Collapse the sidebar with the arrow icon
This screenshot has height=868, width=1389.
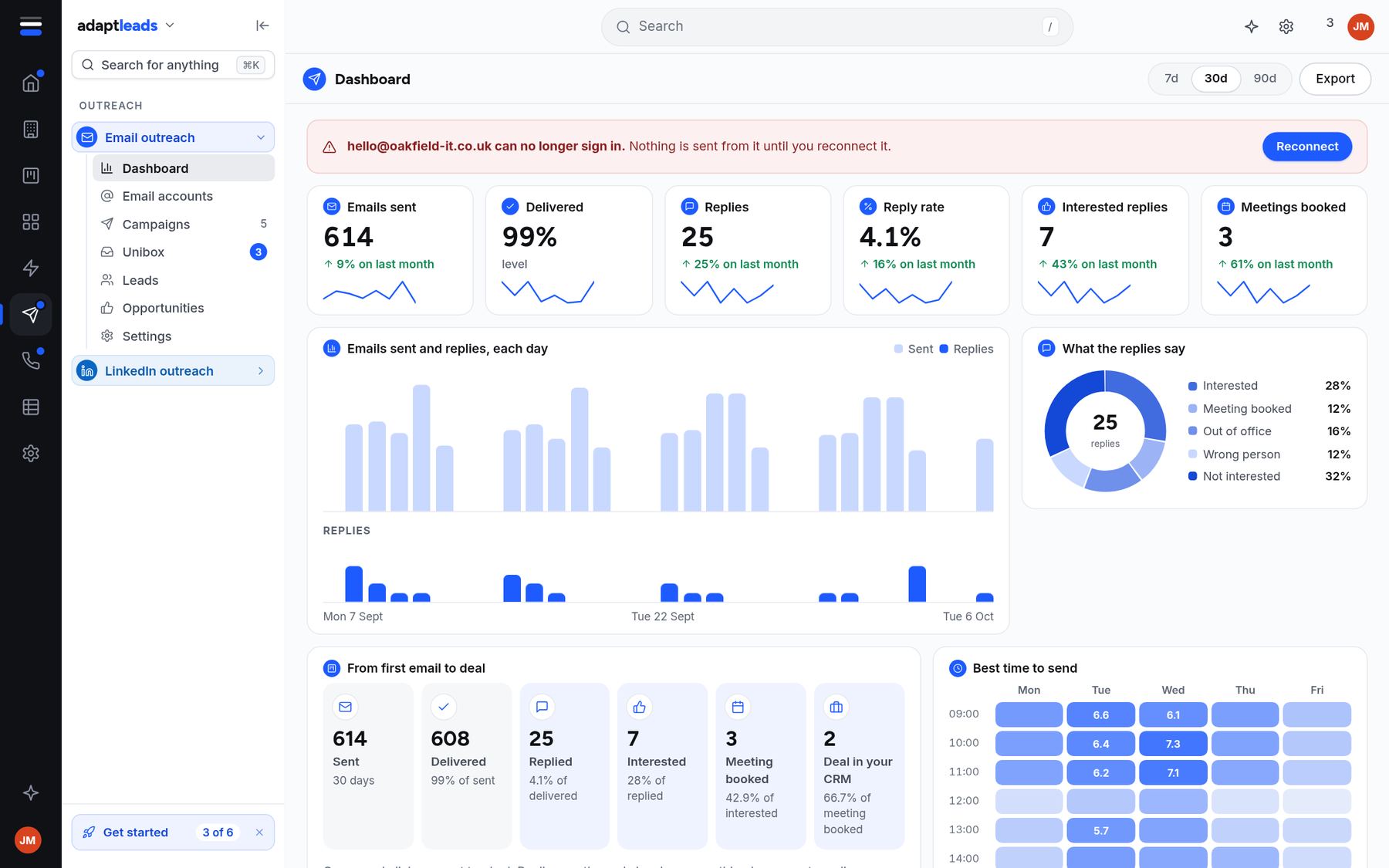262,25
